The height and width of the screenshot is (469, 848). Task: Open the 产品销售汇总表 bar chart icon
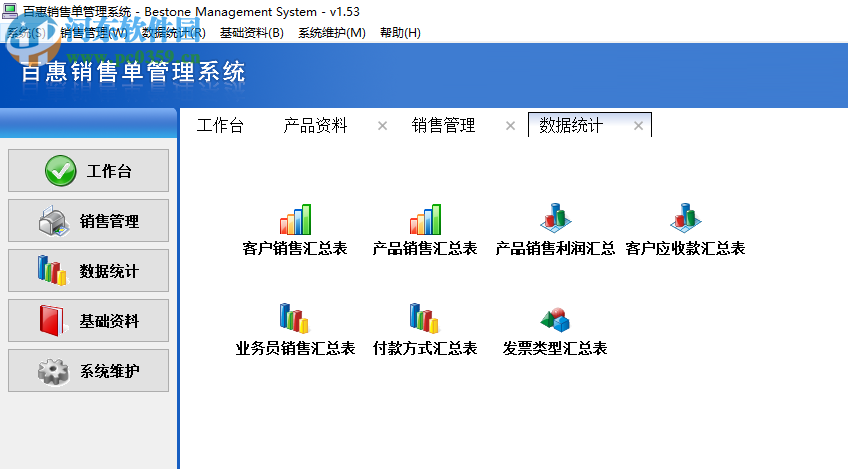click(x=425, y=219)
